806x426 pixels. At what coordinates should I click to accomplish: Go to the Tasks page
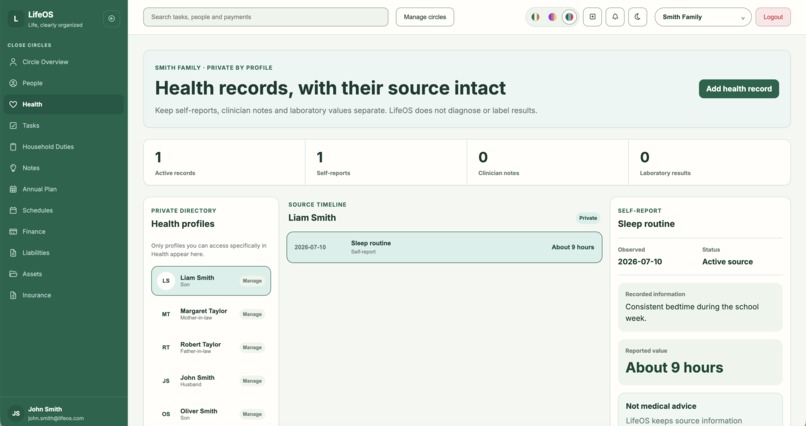pyautogui.click(x=64, y=125)
